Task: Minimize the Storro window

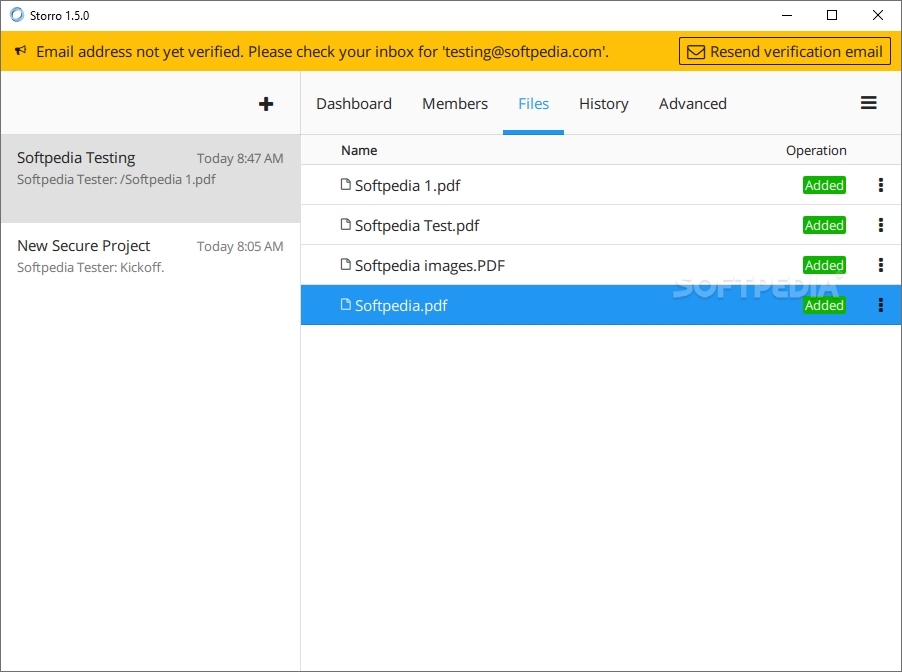Action: tap(787, 16)
